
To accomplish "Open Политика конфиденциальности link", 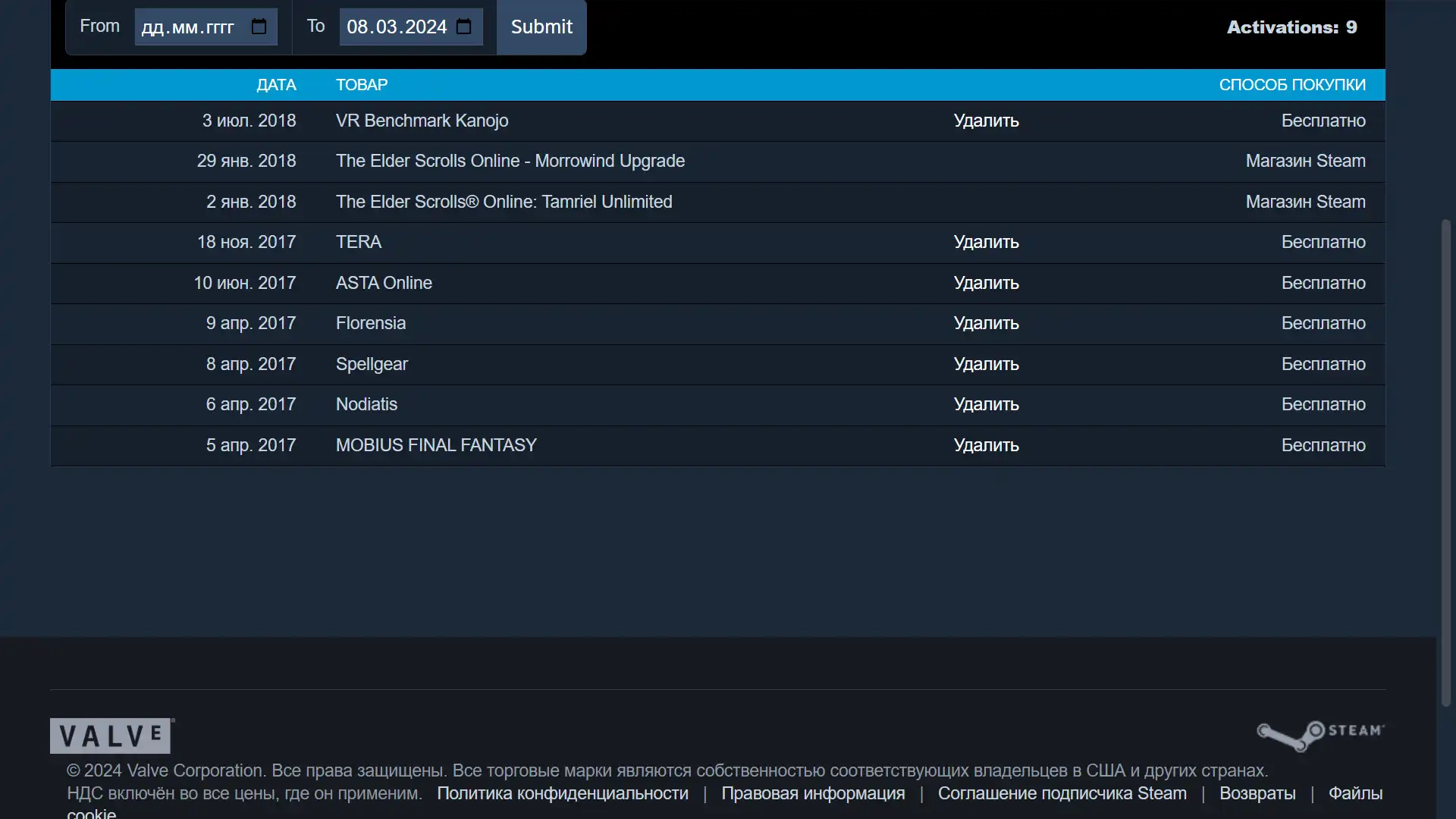I will click(x=563, y=793).
